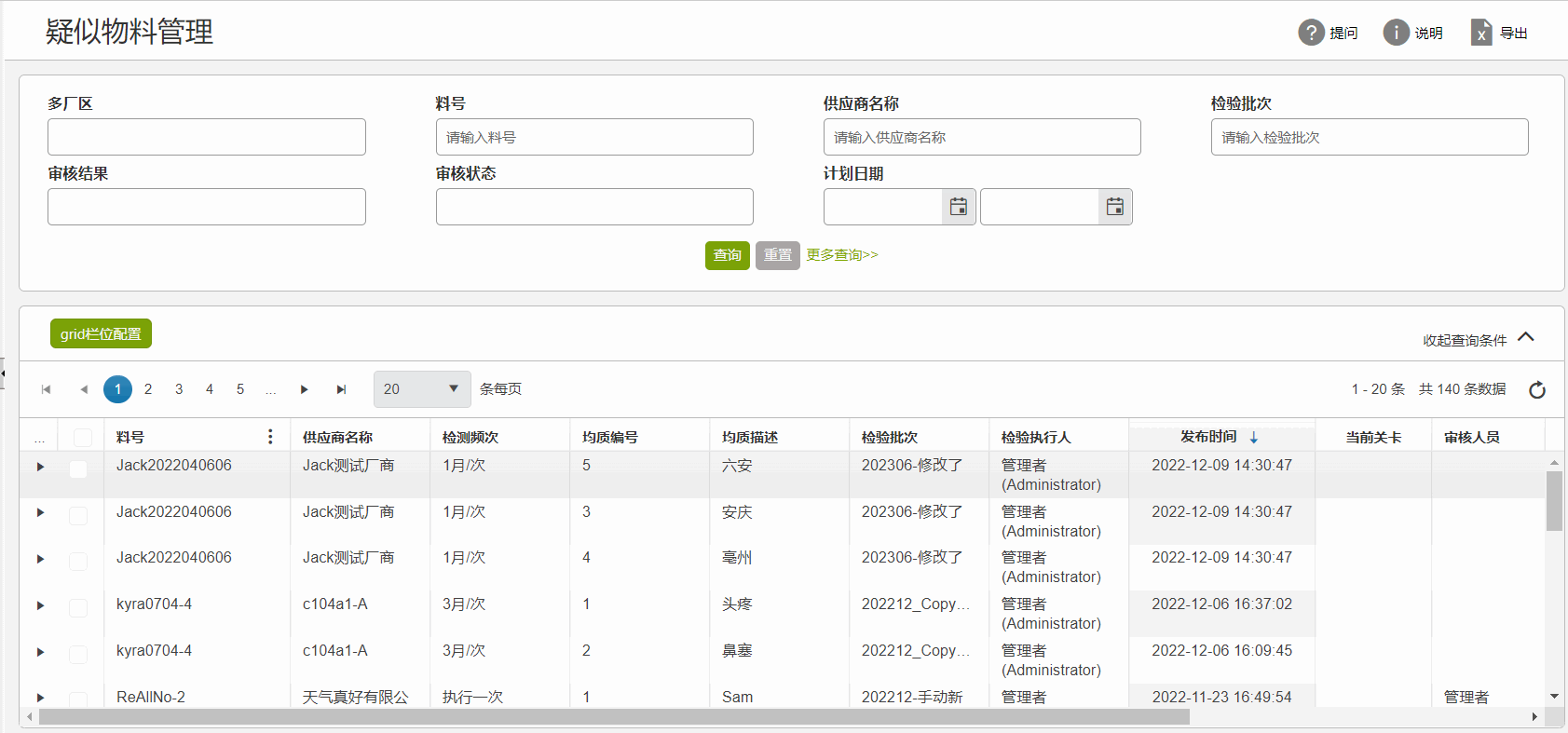Click the 2022-12-06 16:37:02 timestamp cell
The width and height of the screenshot is (1568, 733).
point(1222,604)
